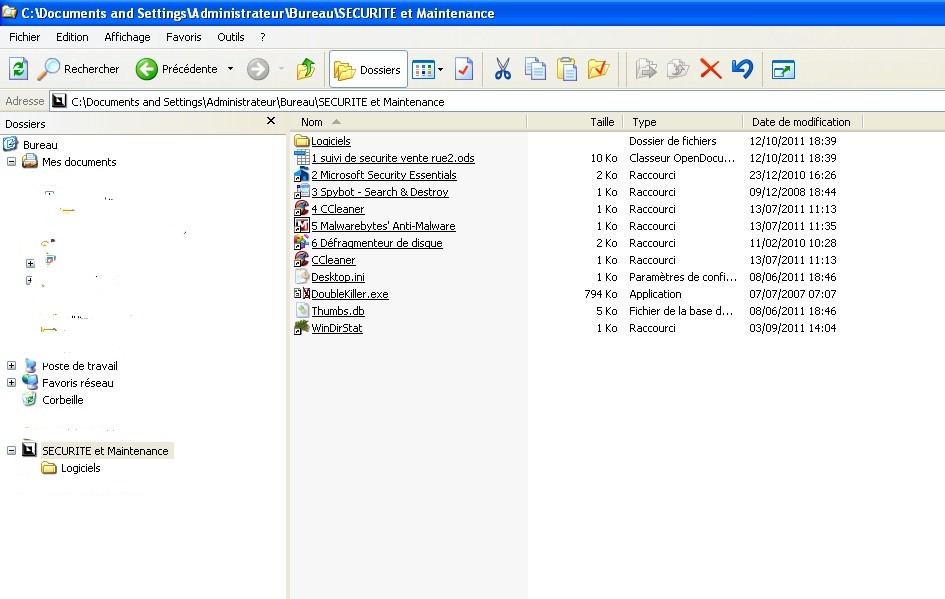Collapse the SECURITE et Maintenance tree node
The image size is (945, 599).
click(11, 451)
